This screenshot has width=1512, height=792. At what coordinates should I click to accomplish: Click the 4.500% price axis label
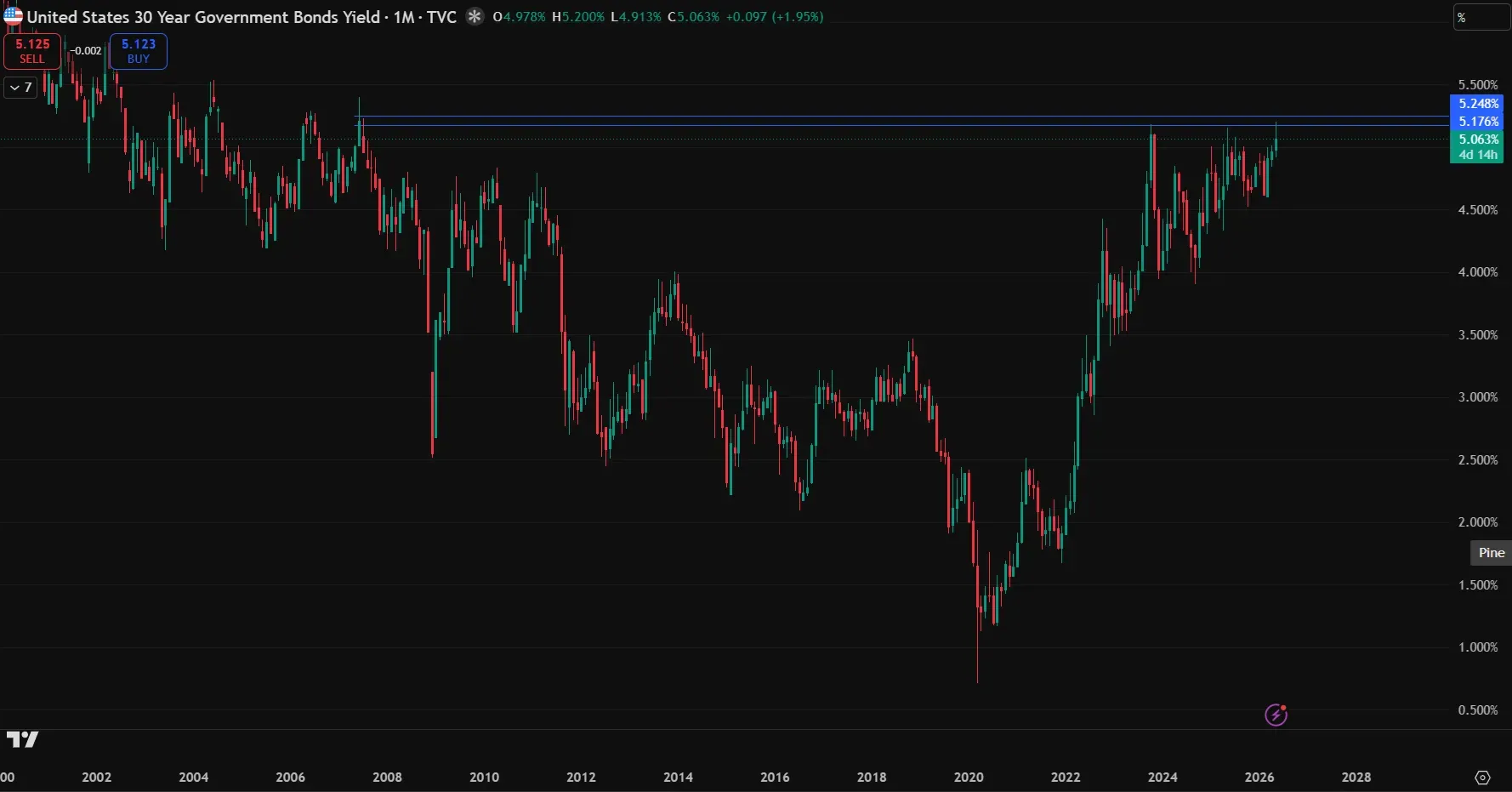(1478, 210)
